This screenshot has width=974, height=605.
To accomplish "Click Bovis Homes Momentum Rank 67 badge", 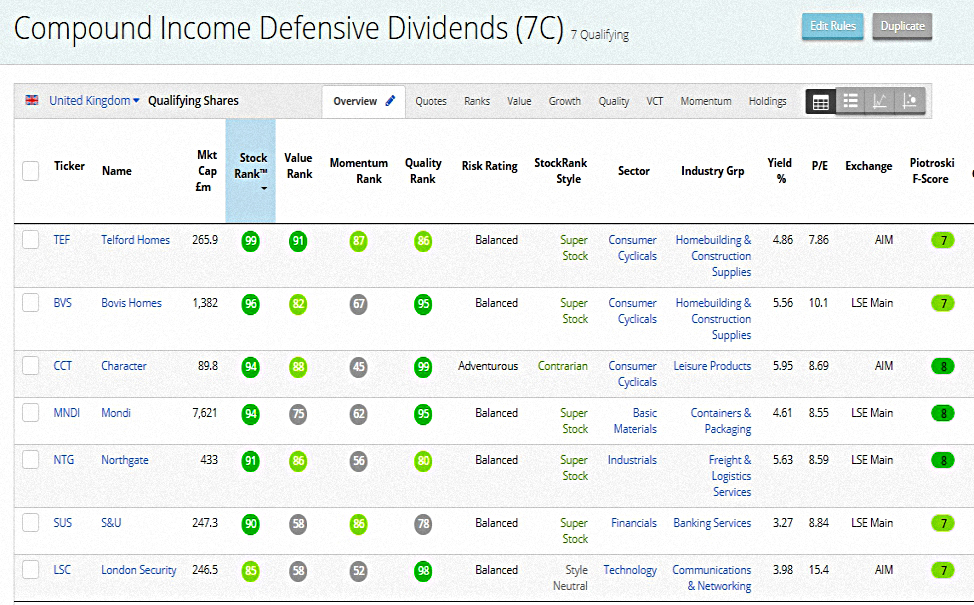I will point(358,304).
